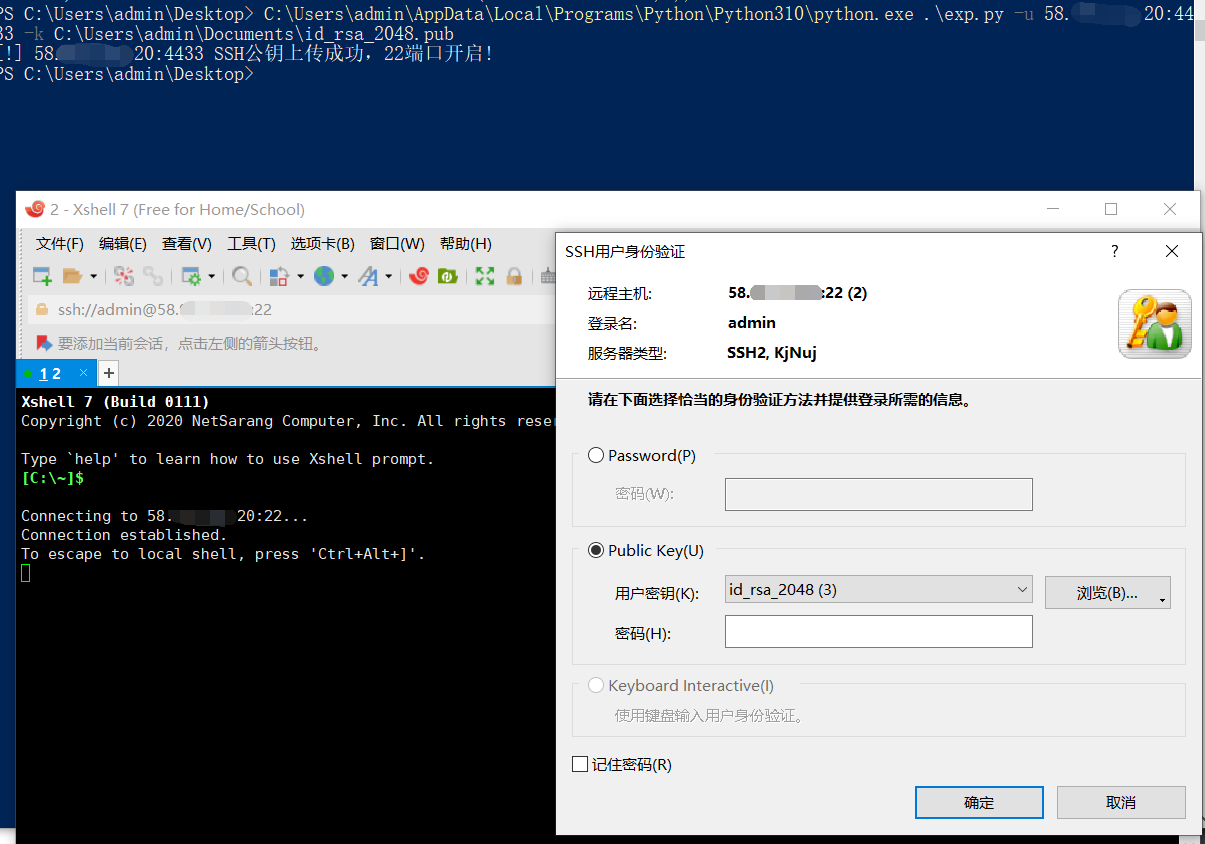The height and width of the screenshot is (844, 1205).
Task: Open the 文件(F) menu
Action: click(x=60, y=243)
